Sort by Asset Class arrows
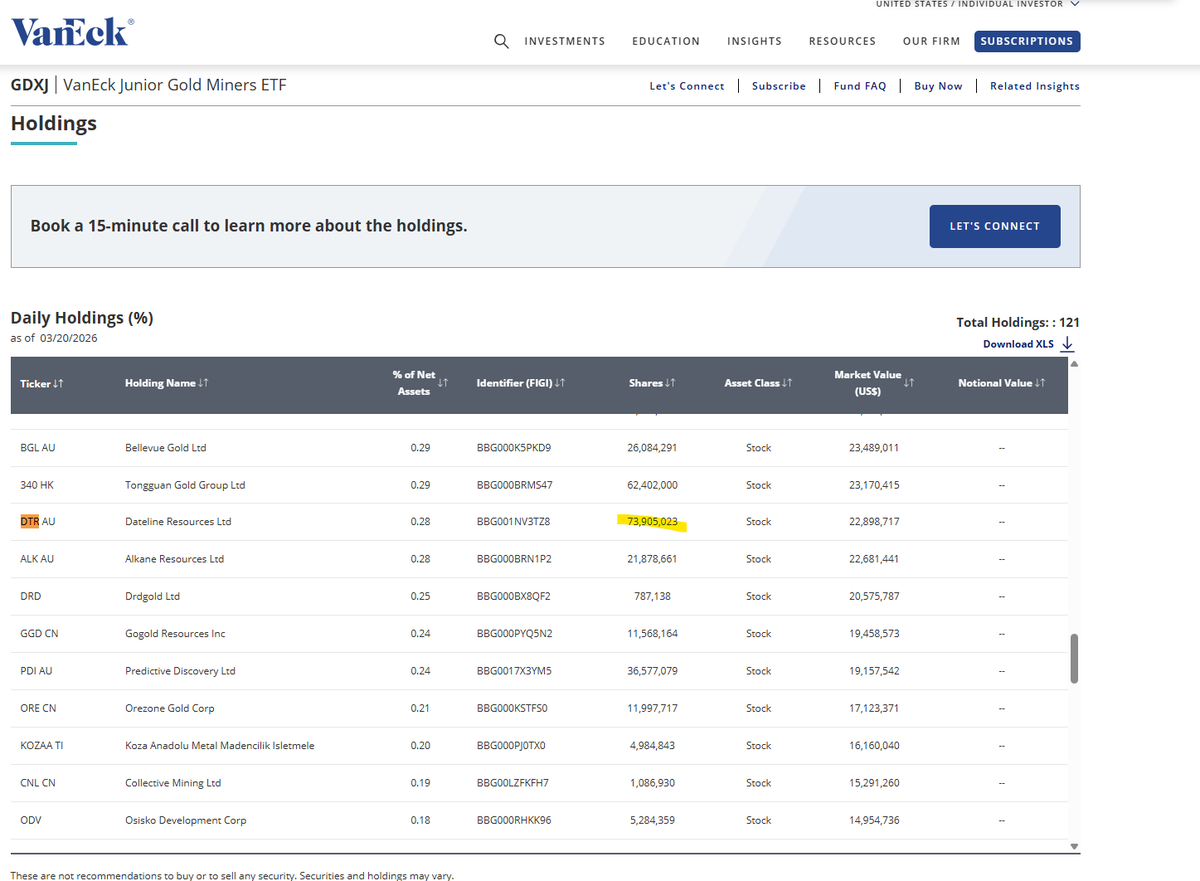This screenshot has width=1200, height=881. pos(787,383)
